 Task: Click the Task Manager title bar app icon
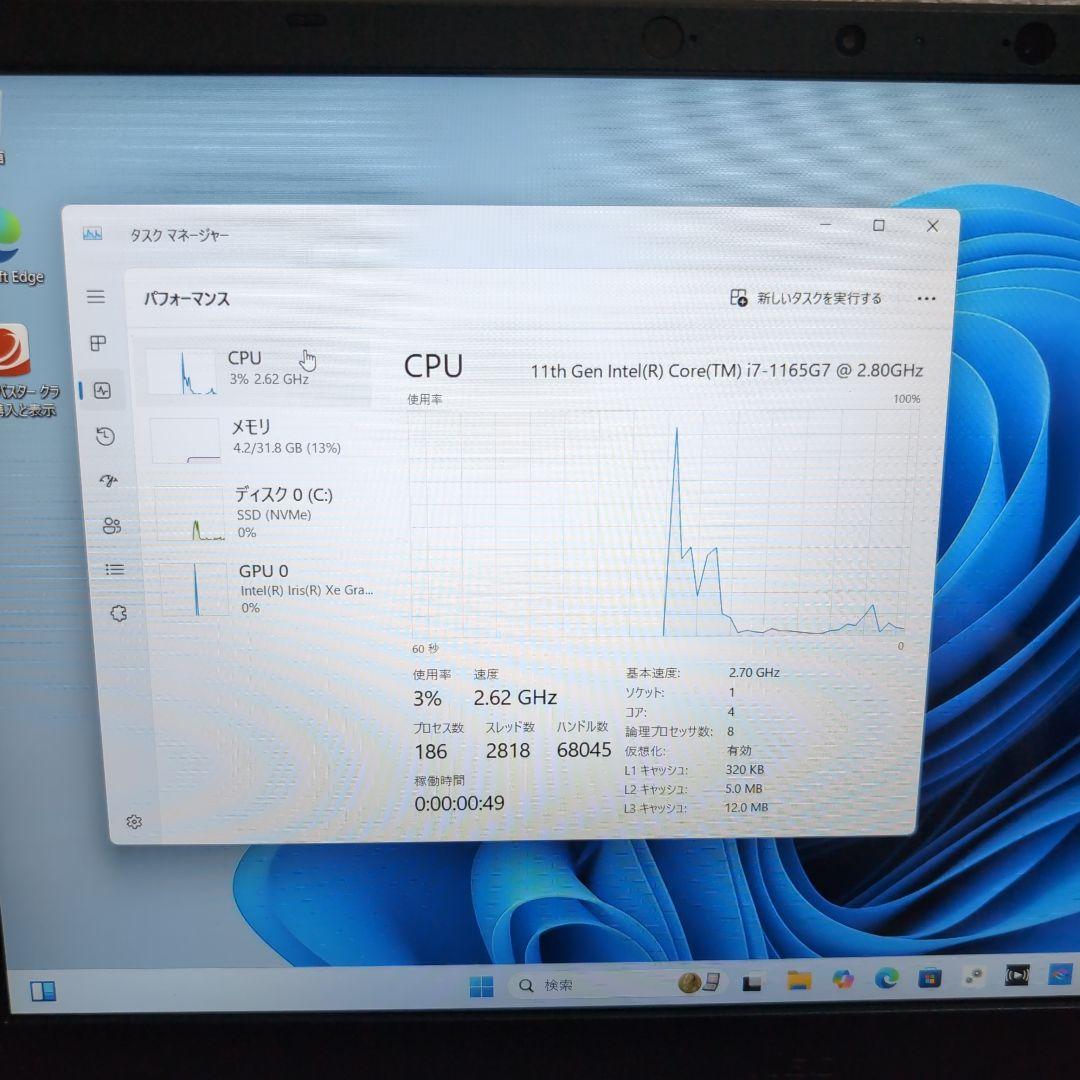pyautogui.click(x=92, y=234)
